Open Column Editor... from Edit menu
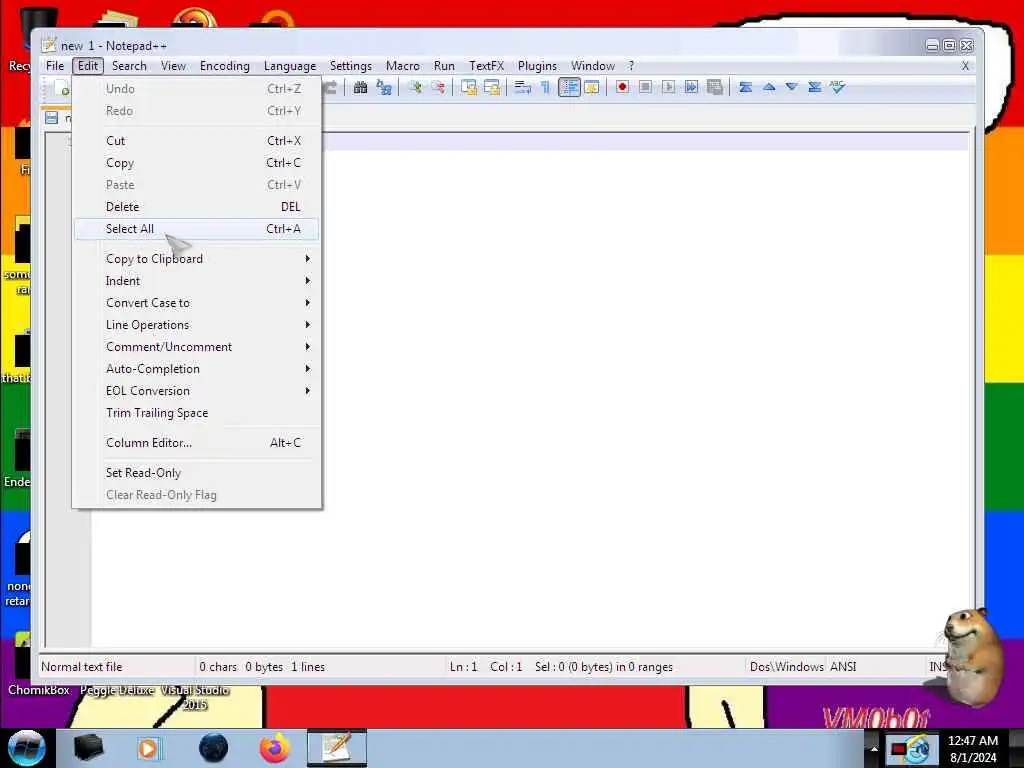The image size is (1024, 768). coord(197,443)
